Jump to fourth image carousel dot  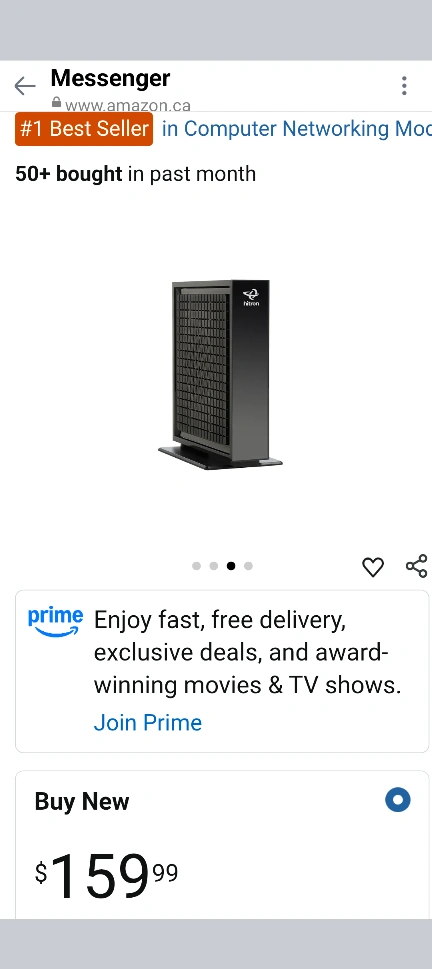(248, 565)
